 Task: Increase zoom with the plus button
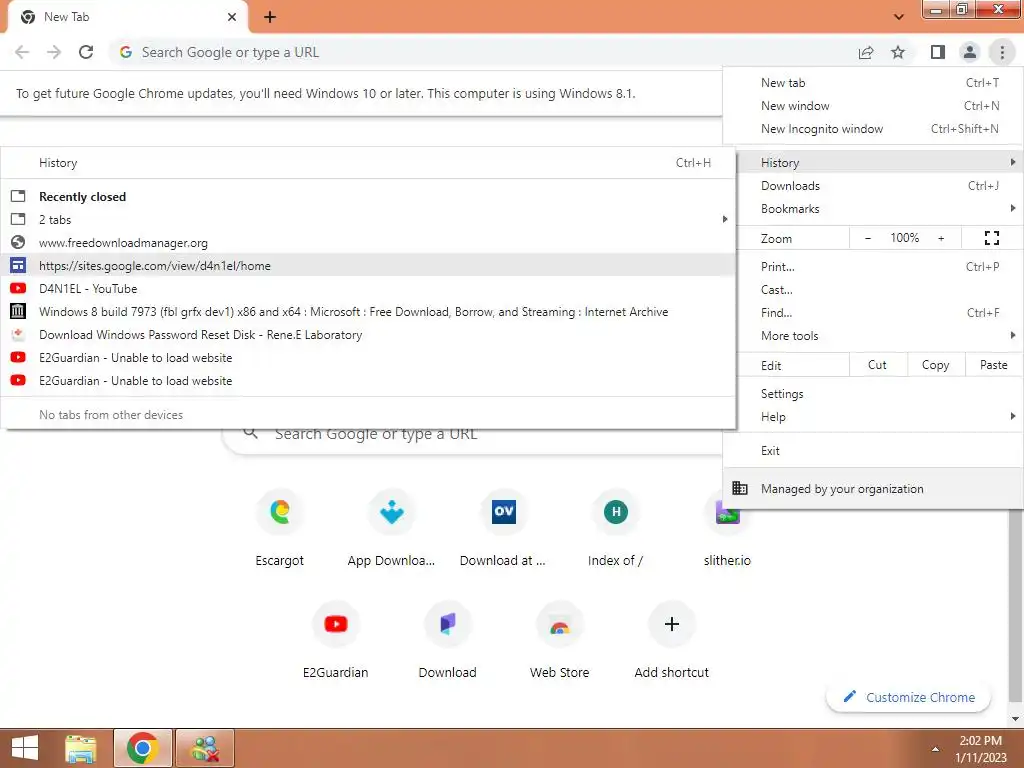click(x=941, y=238)
